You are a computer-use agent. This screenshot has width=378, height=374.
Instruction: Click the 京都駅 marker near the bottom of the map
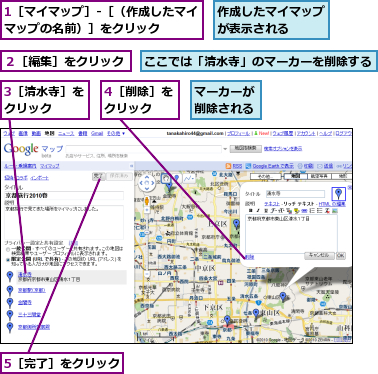[x=227, y=321]
